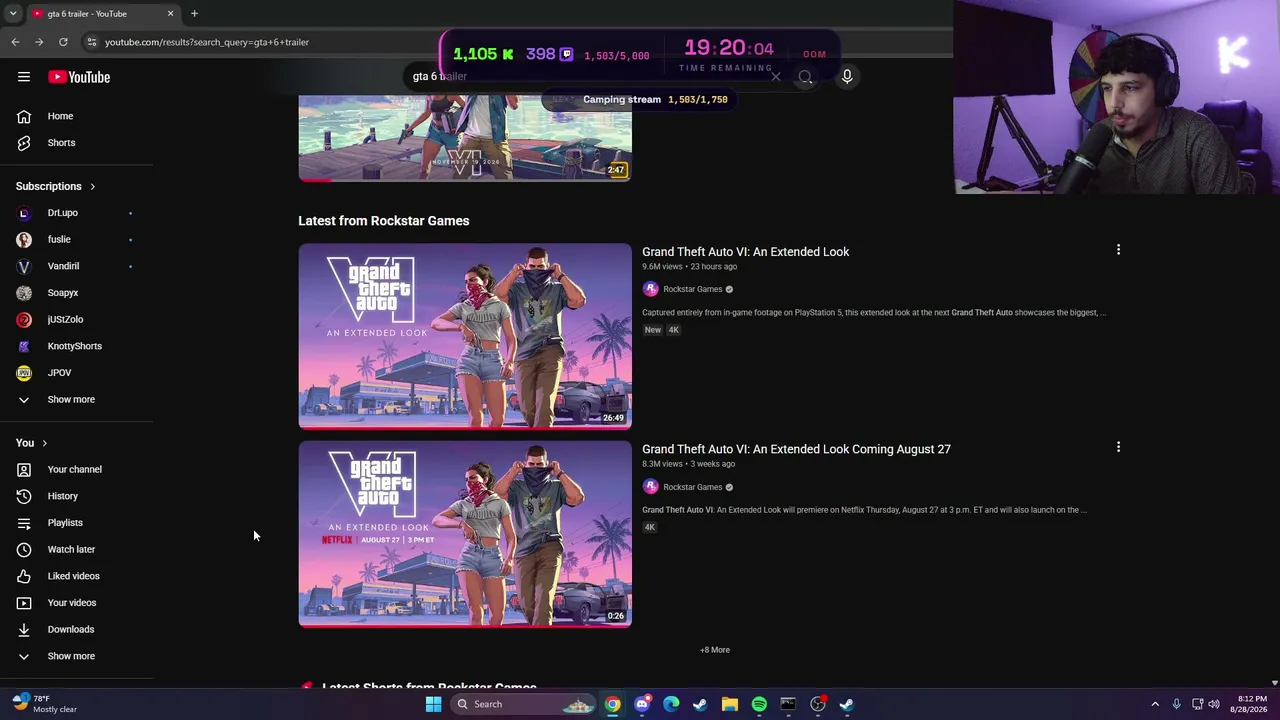Click the "Captured entirely from in-game footage" description
Screen dimensions: 1280x720
click(x=874, y=313)
